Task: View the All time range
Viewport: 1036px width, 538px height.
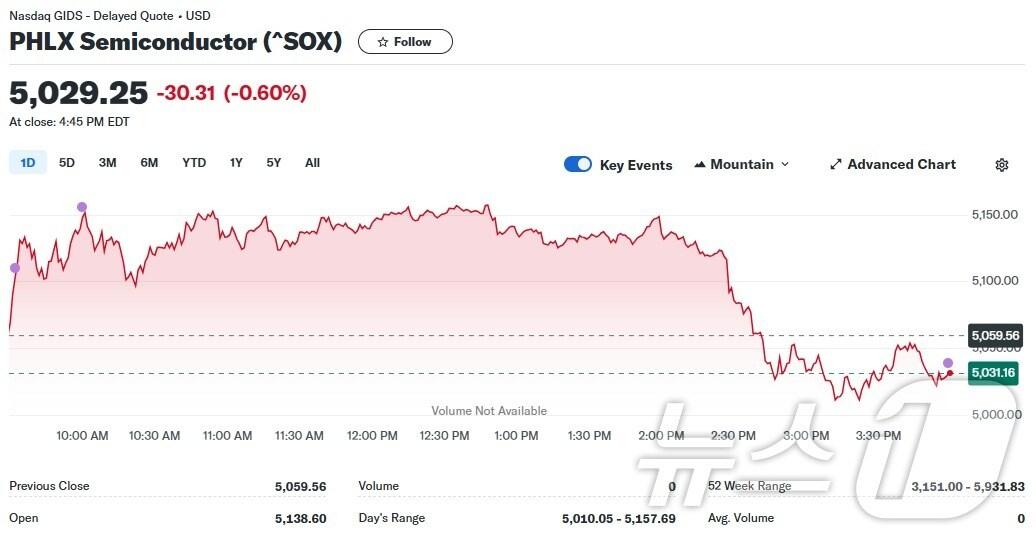Action: [x=312, y=163]
